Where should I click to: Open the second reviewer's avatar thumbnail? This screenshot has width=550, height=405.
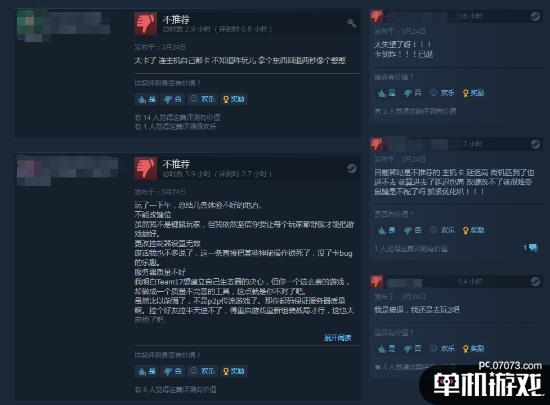(x=29, y=169)
